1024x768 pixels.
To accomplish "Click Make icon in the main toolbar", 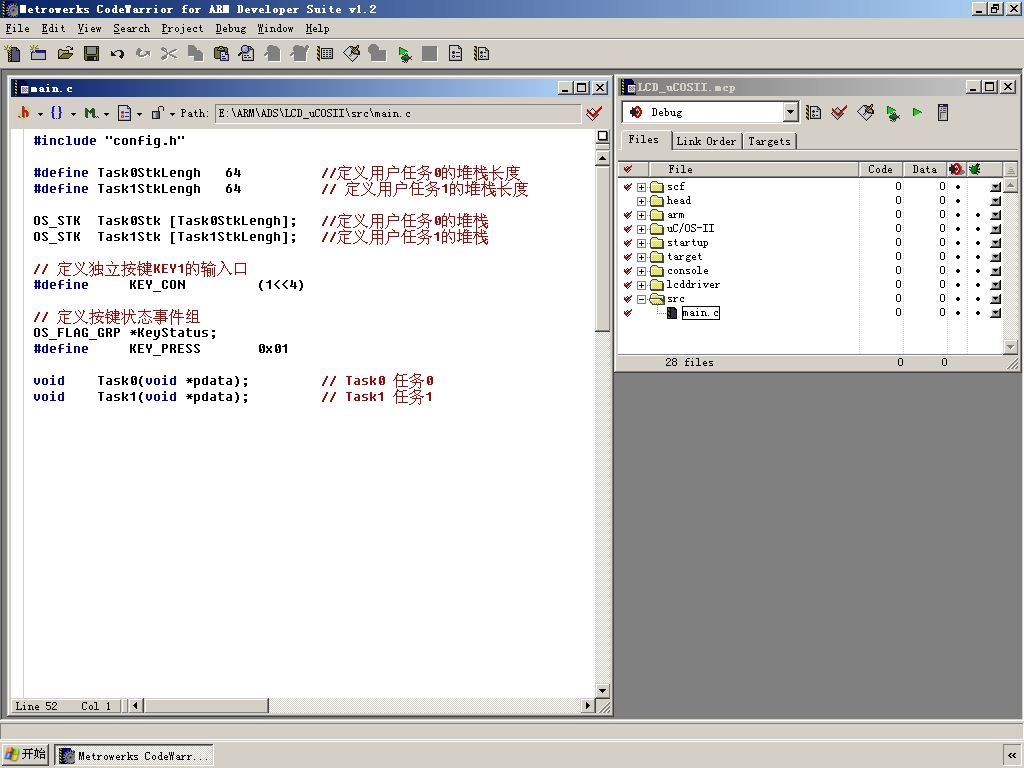I will 351,54.
